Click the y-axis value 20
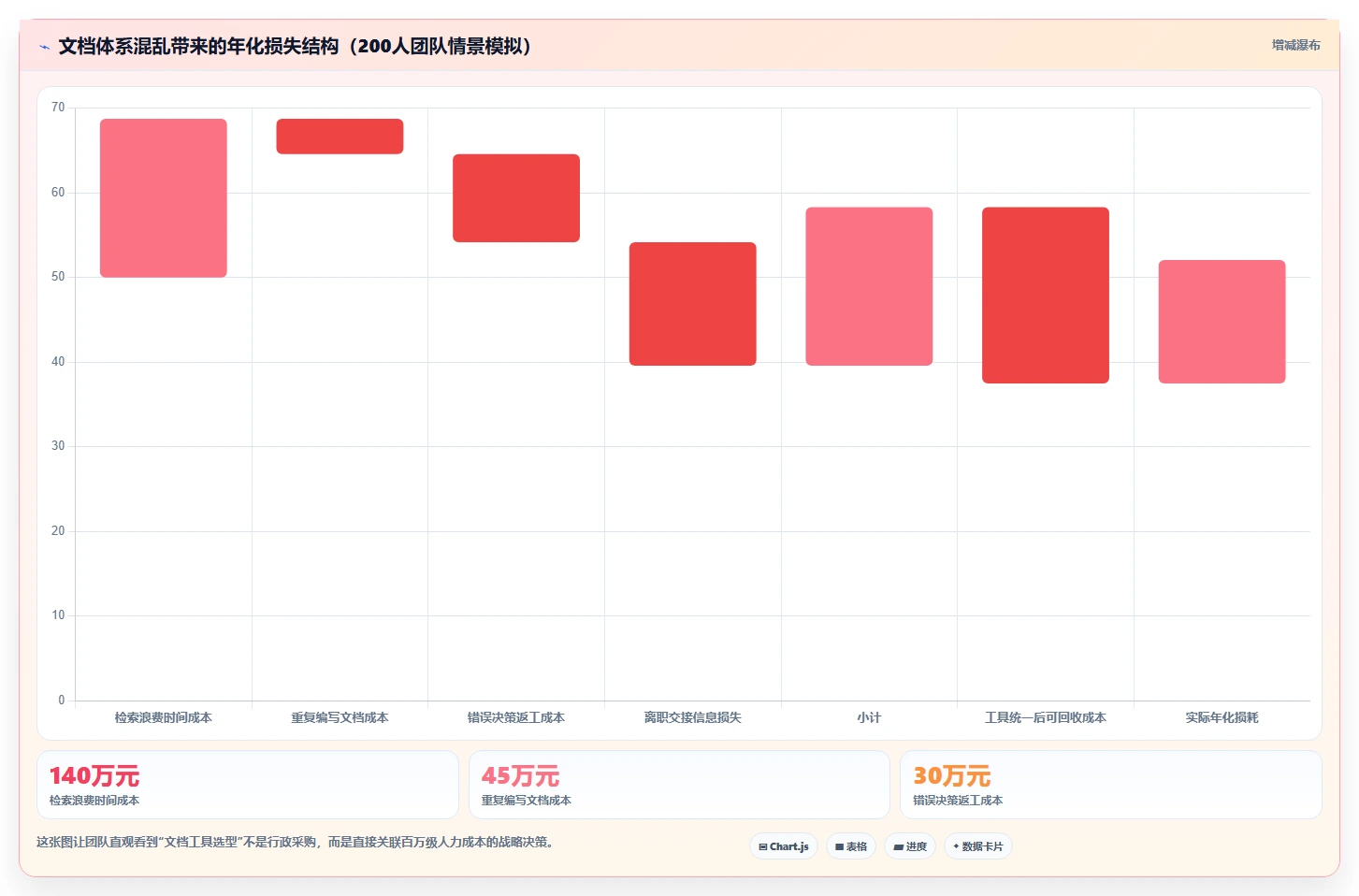Screen dimensions: 1359x896 58,531
